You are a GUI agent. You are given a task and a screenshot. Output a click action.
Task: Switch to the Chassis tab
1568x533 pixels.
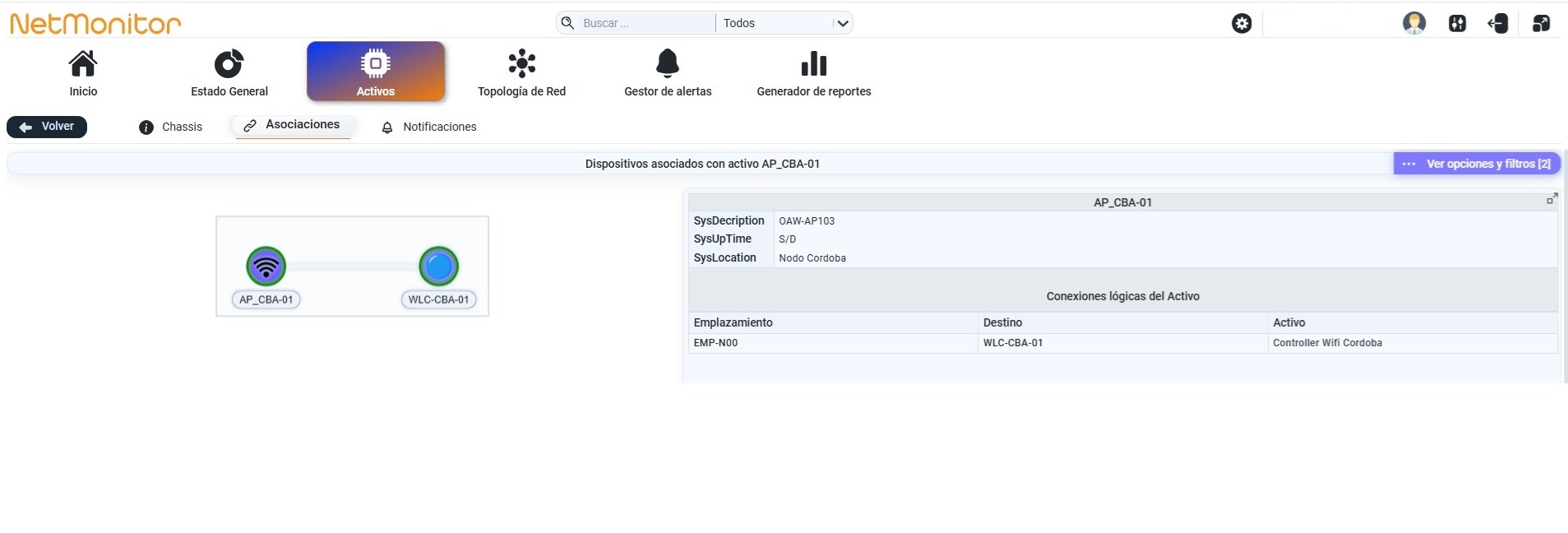[171, 127]
